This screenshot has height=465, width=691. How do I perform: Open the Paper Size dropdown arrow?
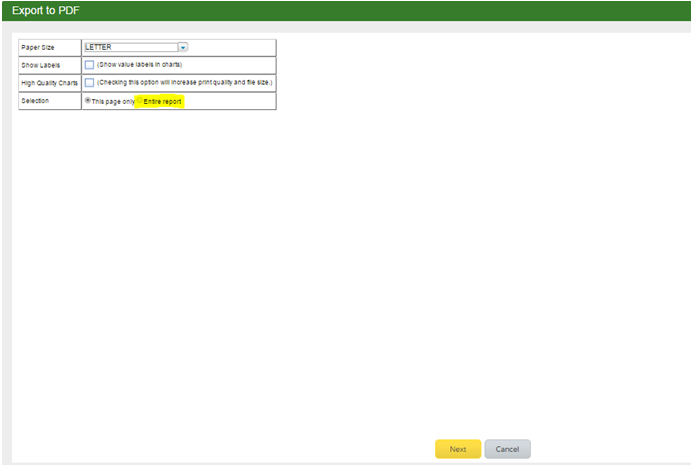click(183, 47)
